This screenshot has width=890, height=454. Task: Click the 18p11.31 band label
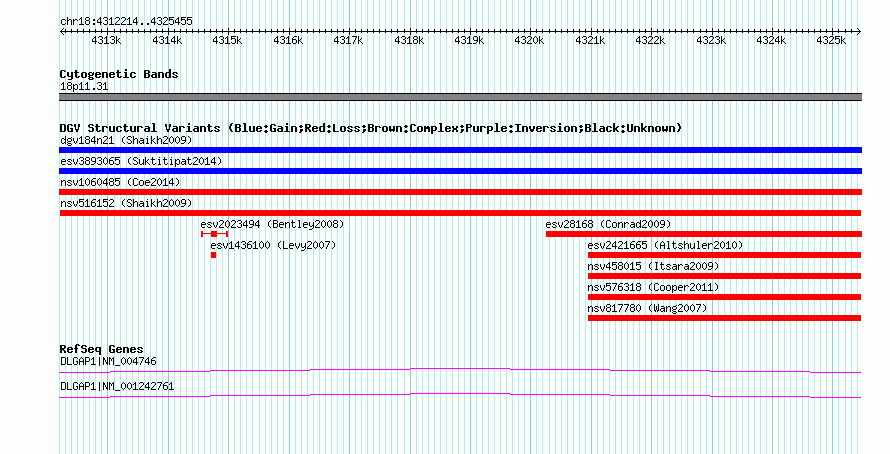coord(84,87)
